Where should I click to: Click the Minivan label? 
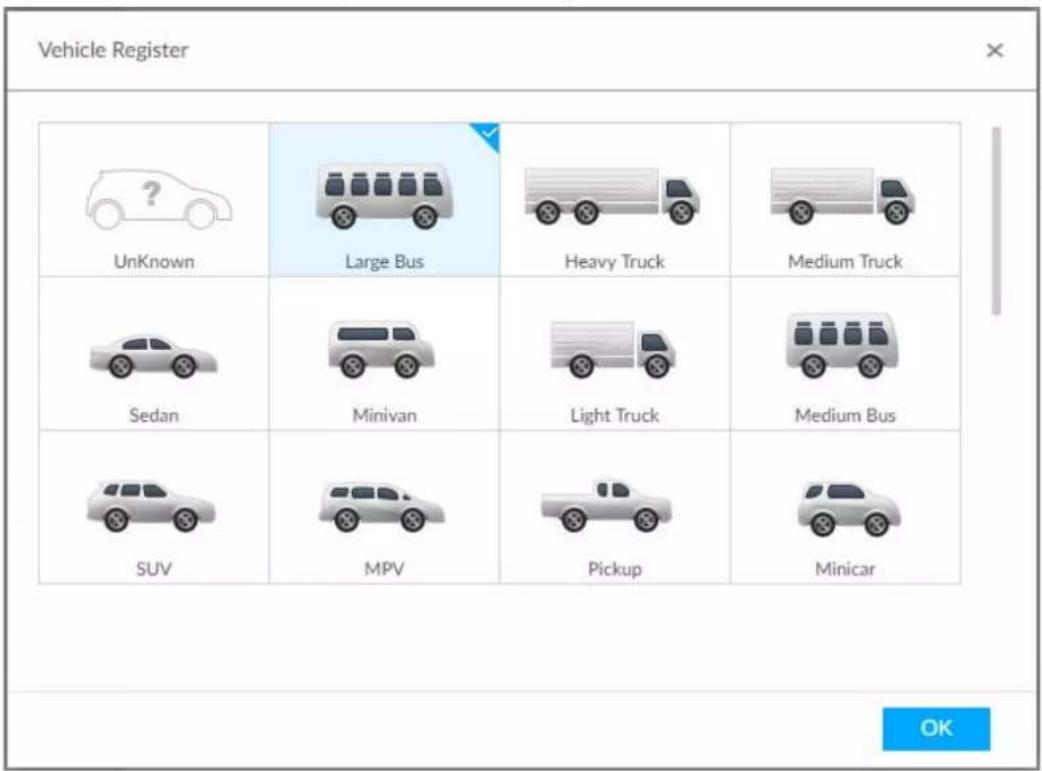click(384, 415)
